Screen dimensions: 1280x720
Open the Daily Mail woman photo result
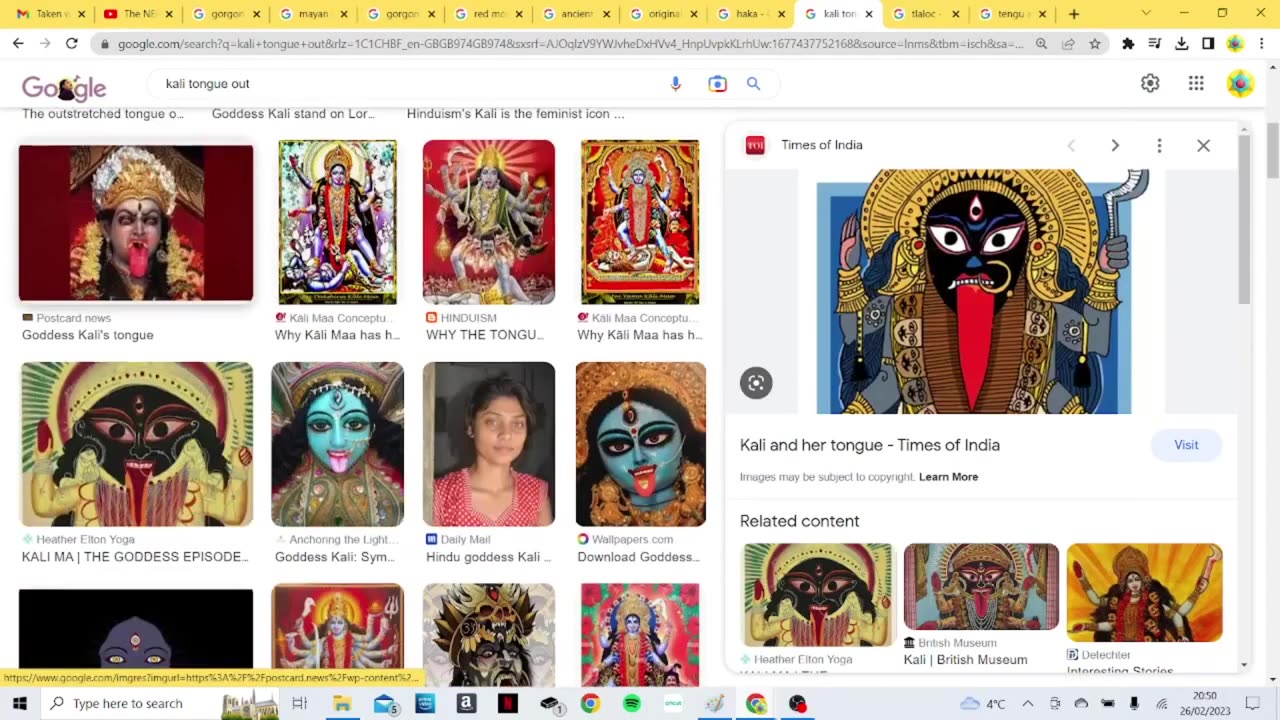[x=488, y=444]
